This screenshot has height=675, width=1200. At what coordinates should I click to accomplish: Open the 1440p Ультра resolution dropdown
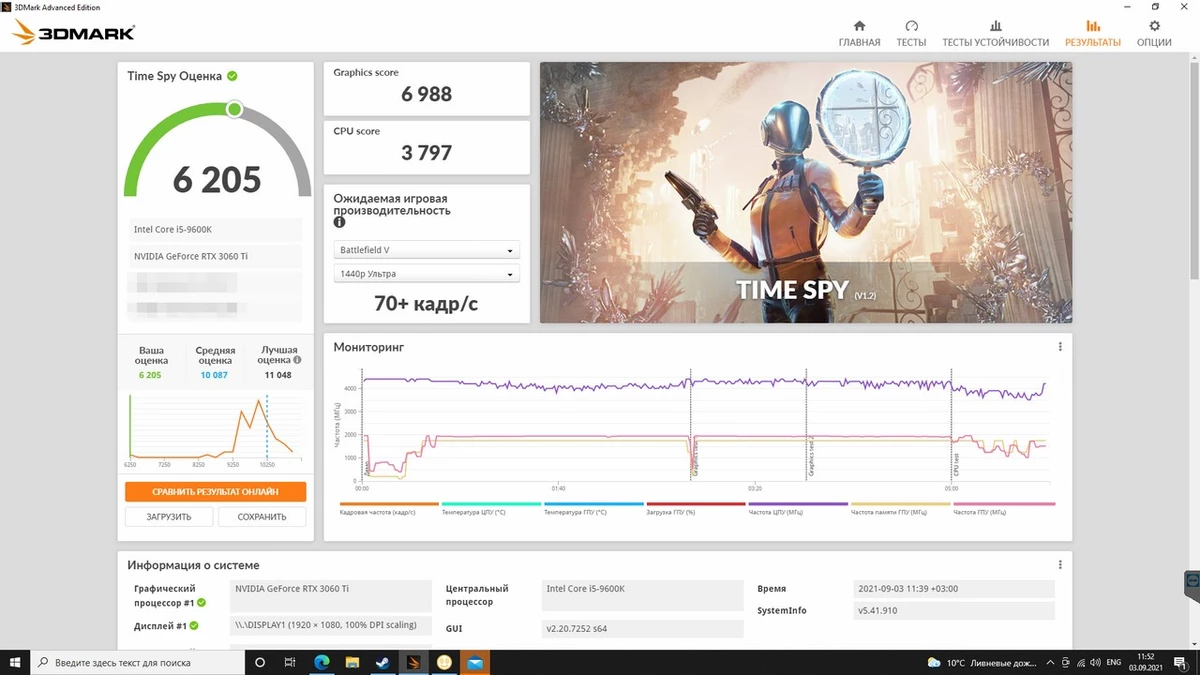point(426,274)
